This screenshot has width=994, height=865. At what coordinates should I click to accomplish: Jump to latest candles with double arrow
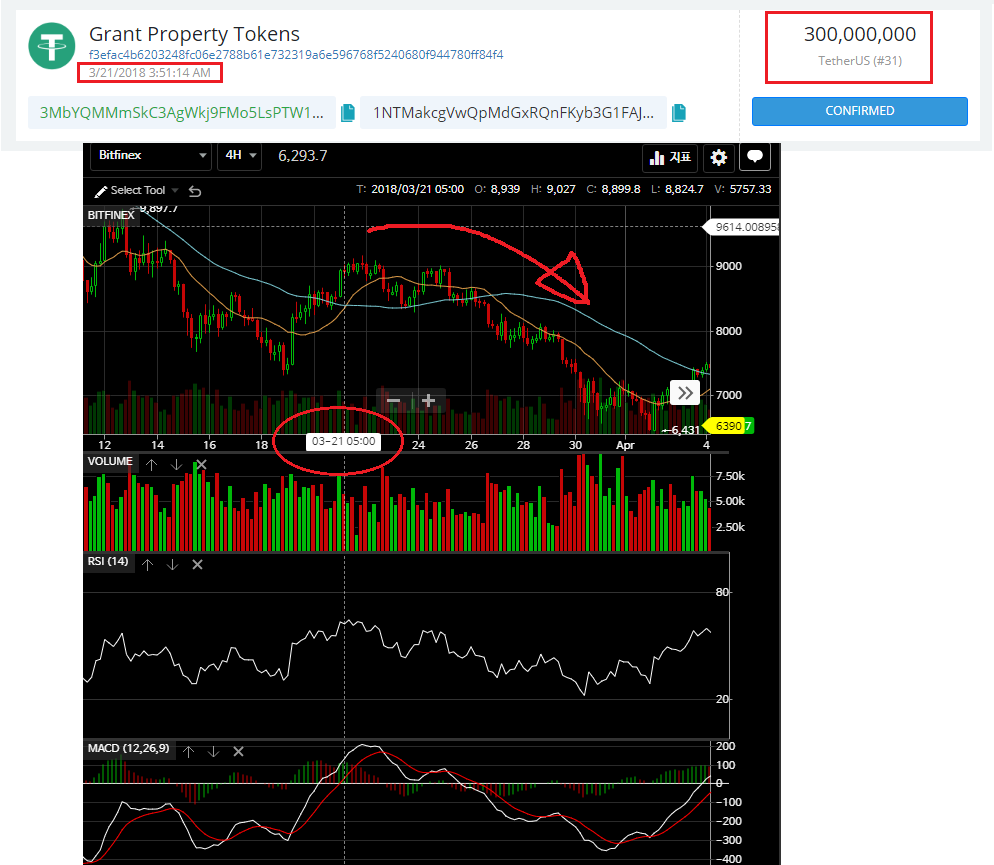pos(685,393)
